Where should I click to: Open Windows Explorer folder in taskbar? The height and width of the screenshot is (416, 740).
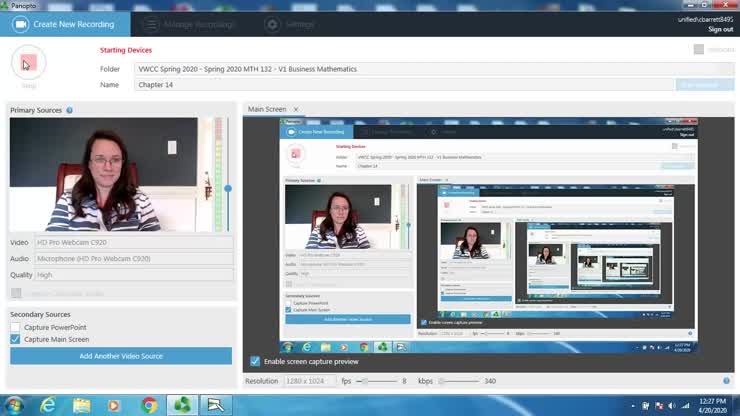point(81,405)
